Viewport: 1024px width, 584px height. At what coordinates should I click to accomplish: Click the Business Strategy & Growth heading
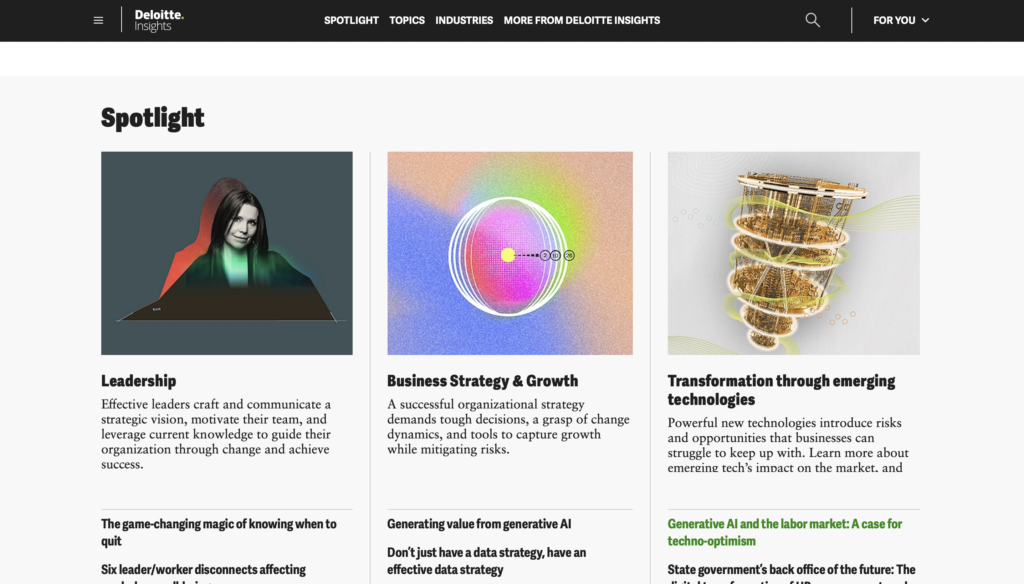482,381
